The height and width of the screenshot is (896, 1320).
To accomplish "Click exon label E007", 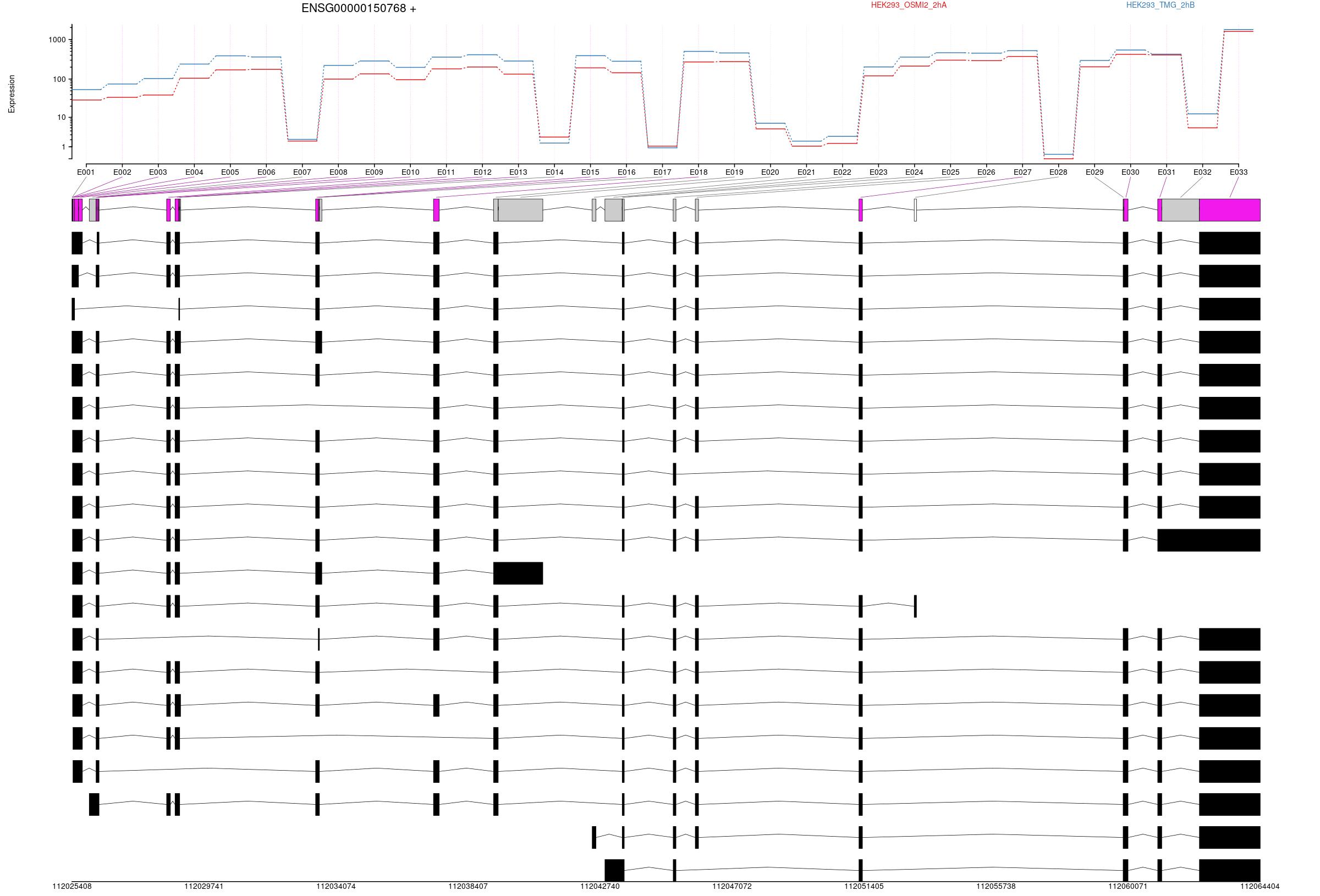I will (x=302, y=172).
